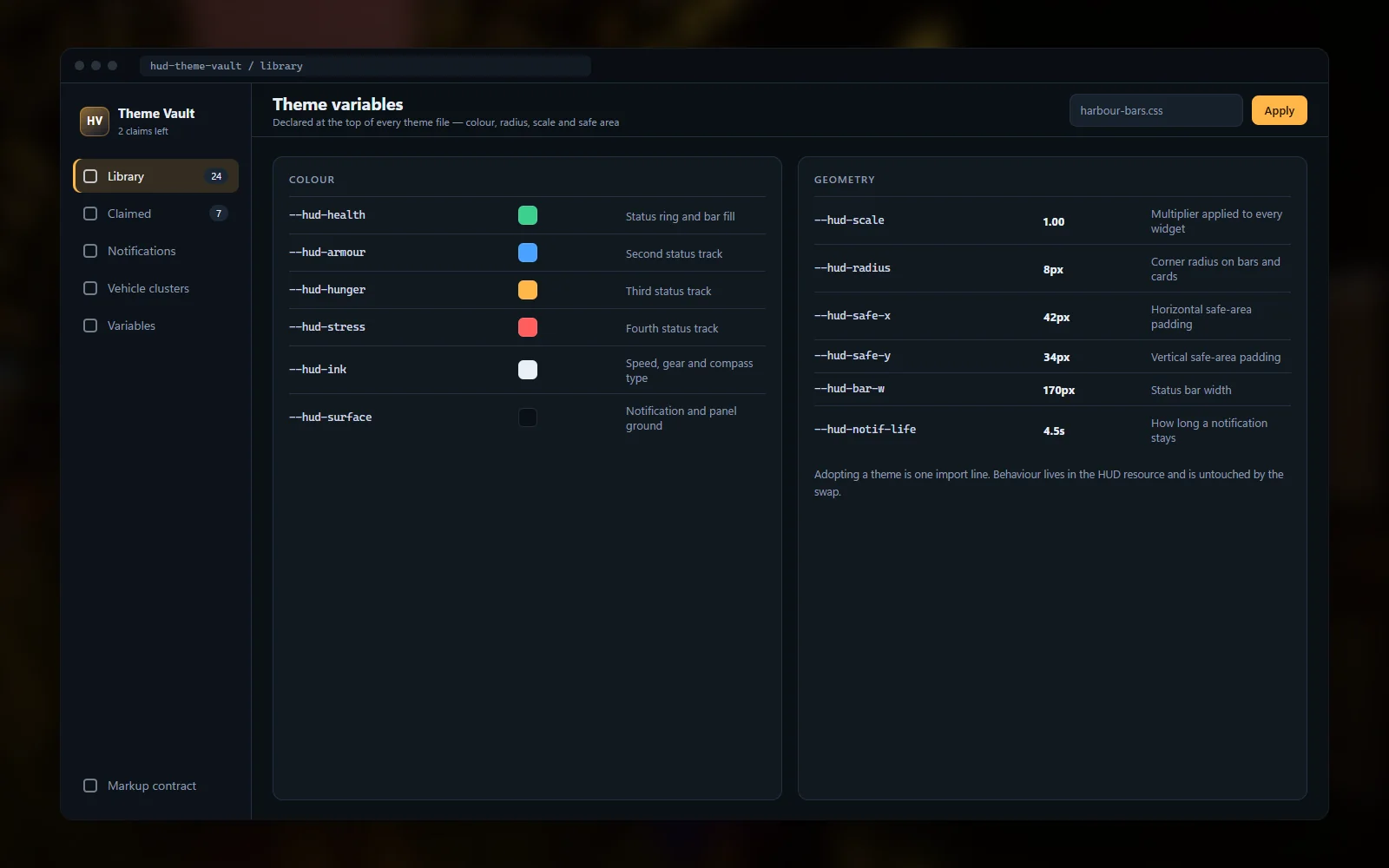This screenshot has height=868, width=1389.
Task: Click the Markup contract sidebar icon
Action: tap(90, 786)
